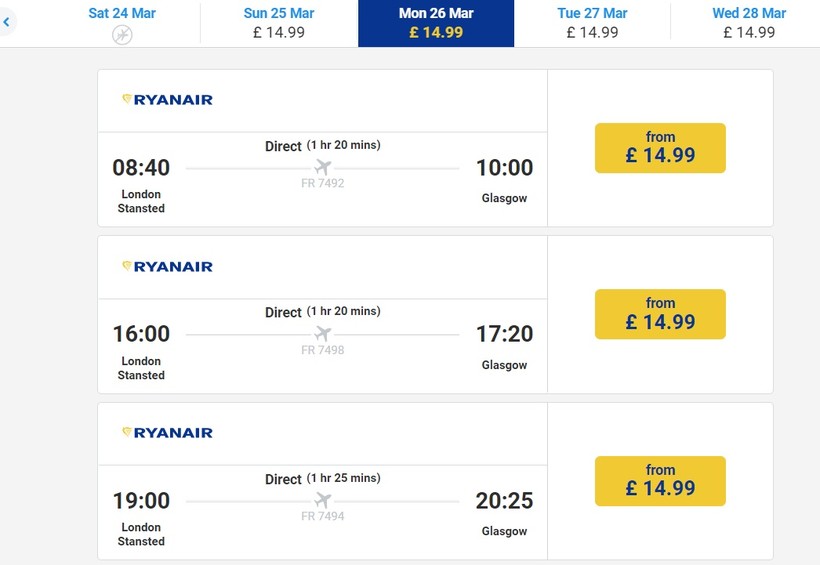Click the flight number FR 7494
The width and height of the screenshot is (820, 565).
pos(322,517)
